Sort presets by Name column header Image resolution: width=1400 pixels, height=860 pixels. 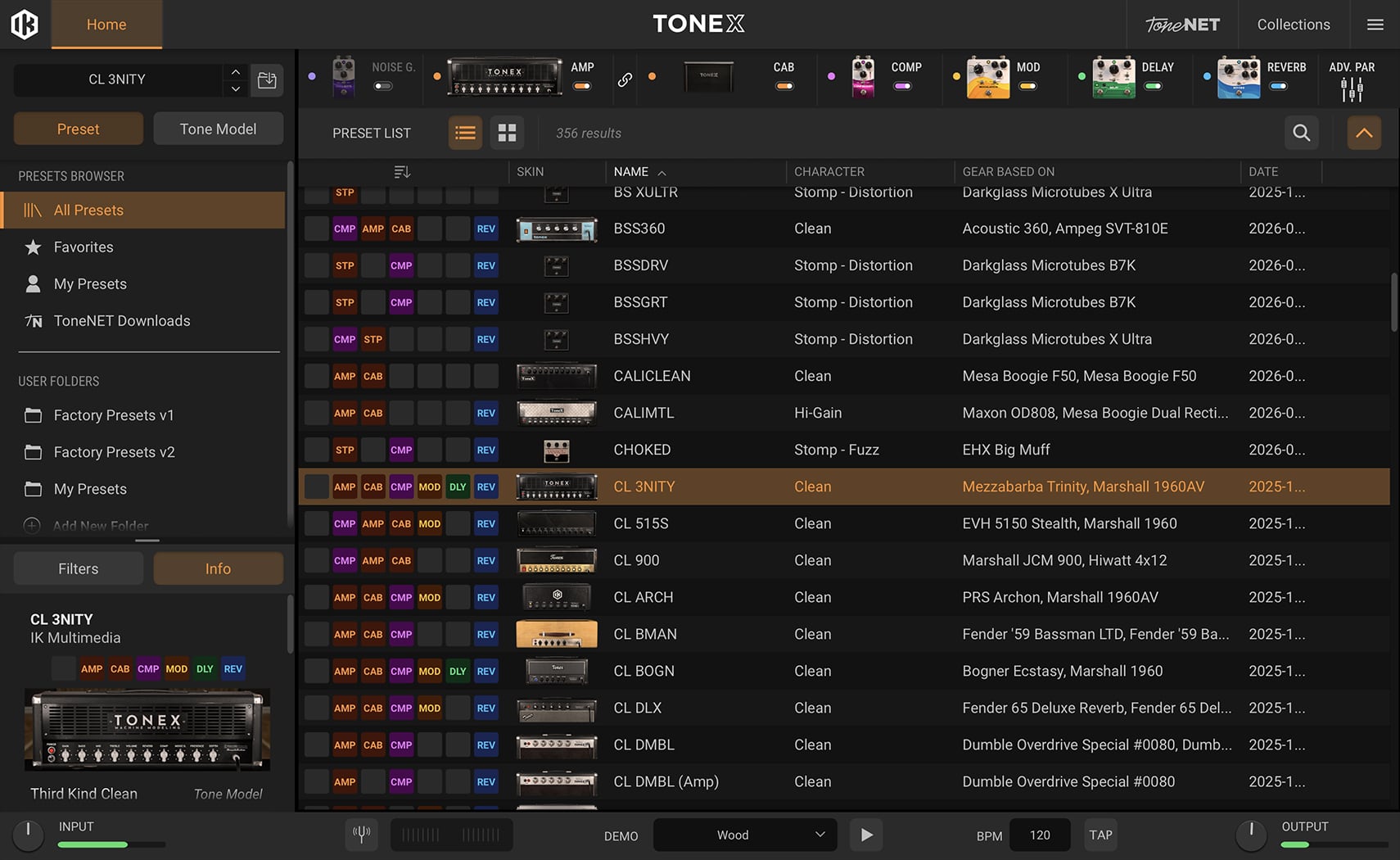tap(631, 172)
